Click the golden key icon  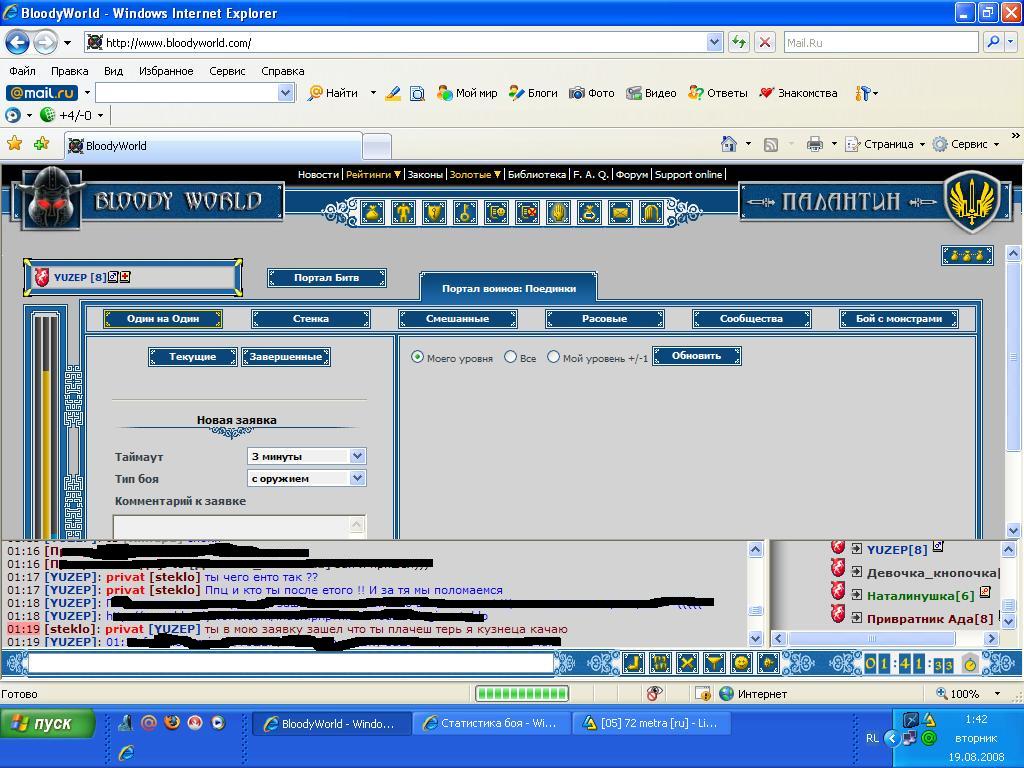point(465,212)
